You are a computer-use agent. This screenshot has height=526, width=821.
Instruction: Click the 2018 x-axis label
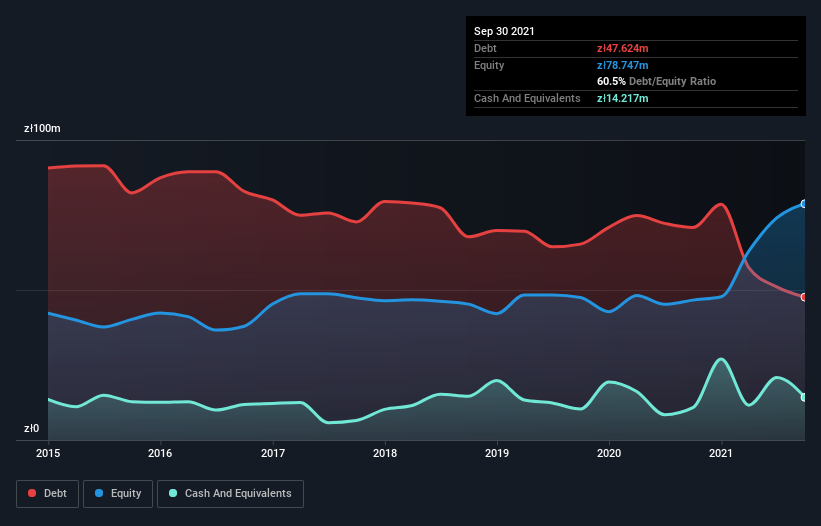coord(385,453)
